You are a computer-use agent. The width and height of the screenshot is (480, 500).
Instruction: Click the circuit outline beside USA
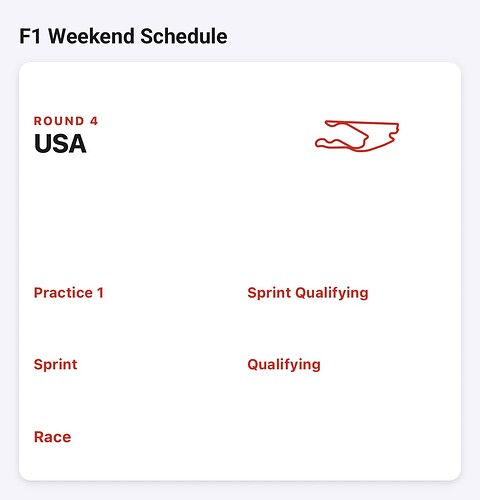pyautogui.click(x=357, y=136)
